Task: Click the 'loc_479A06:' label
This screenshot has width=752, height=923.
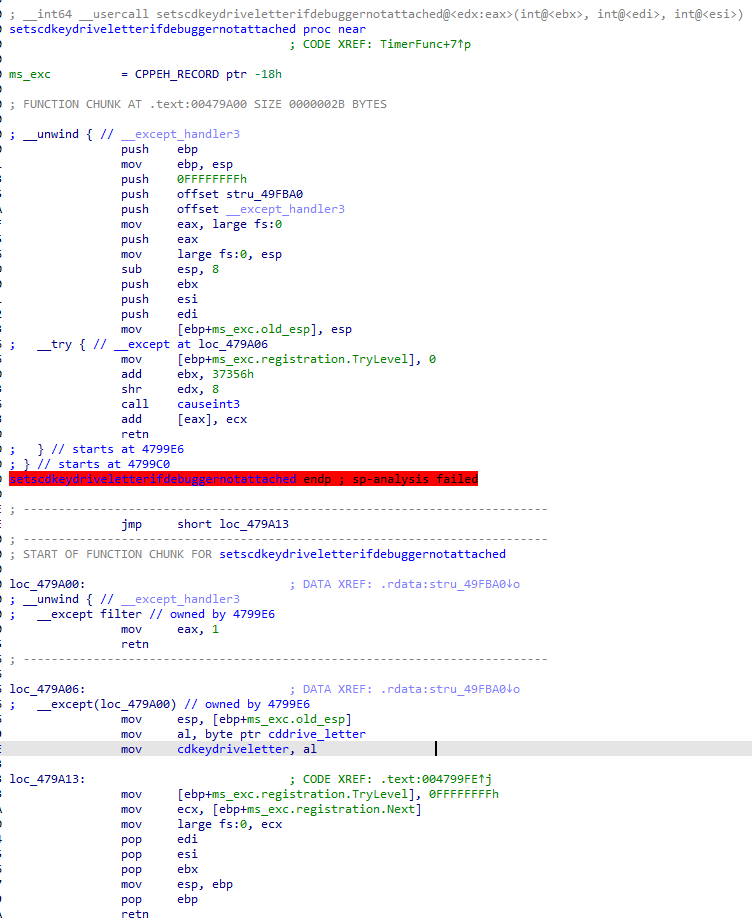Action: click(x=47, y=689)
